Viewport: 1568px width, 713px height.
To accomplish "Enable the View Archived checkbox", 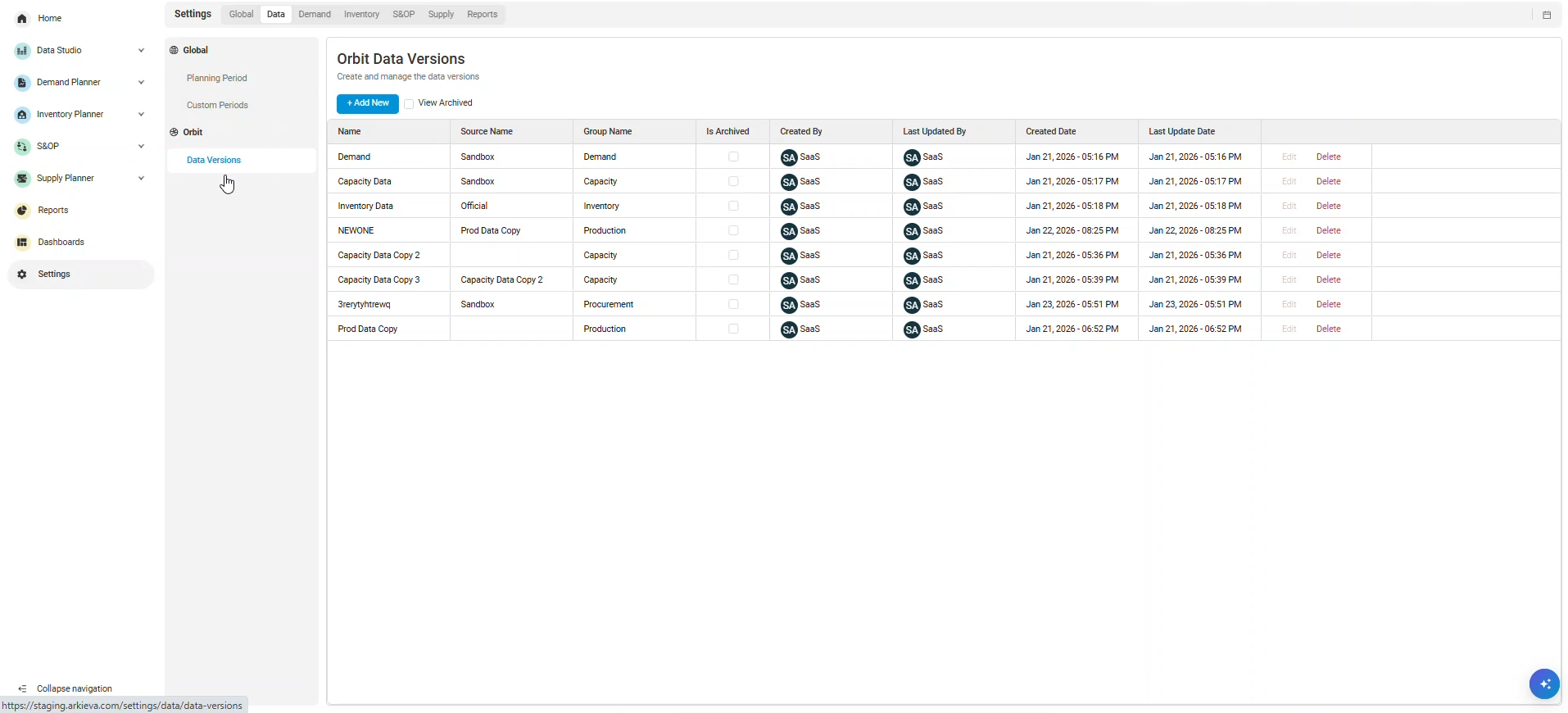I will click(409, 104).
